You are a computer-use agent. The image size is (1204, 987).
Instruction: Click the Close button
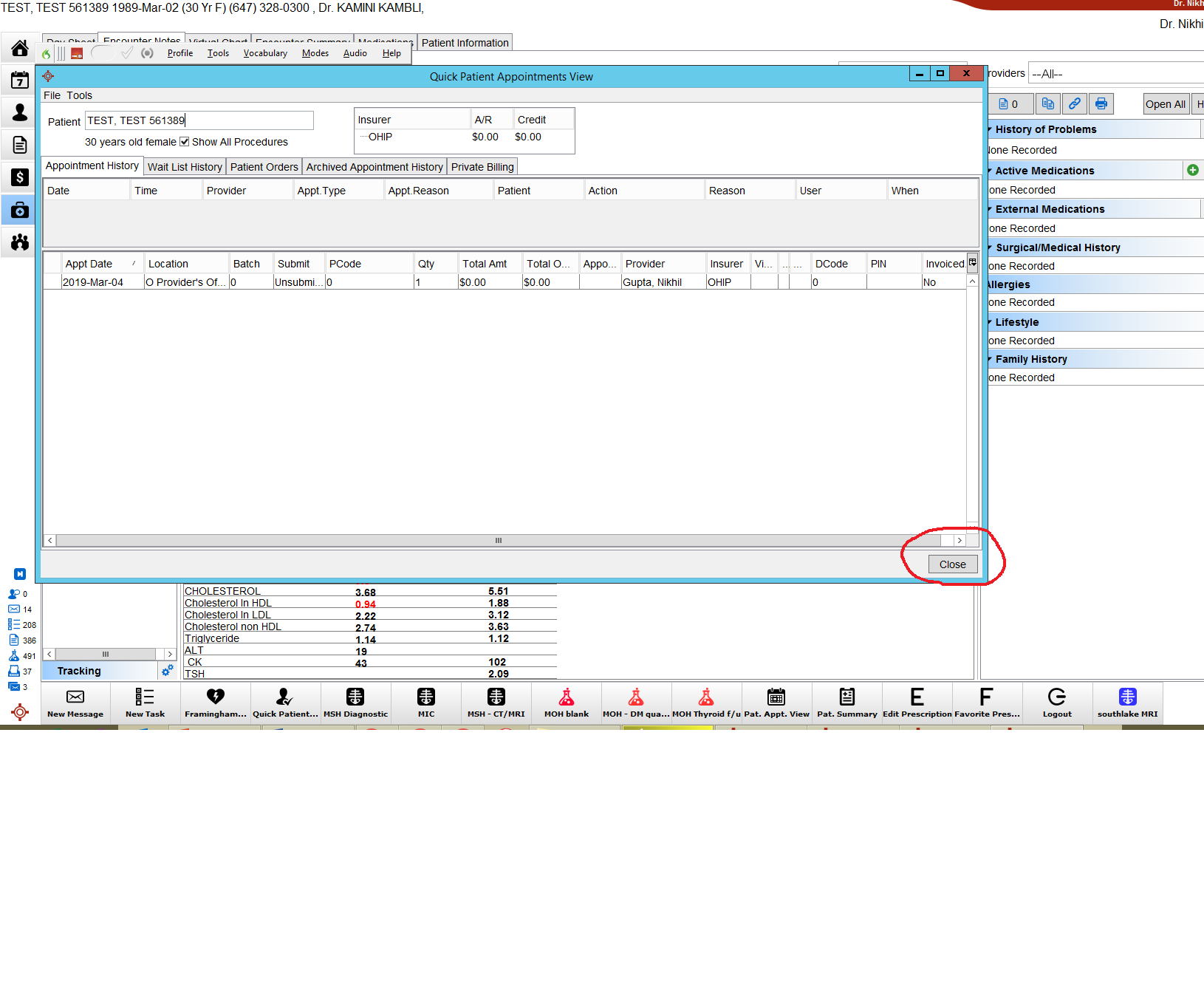coord(952,564)
